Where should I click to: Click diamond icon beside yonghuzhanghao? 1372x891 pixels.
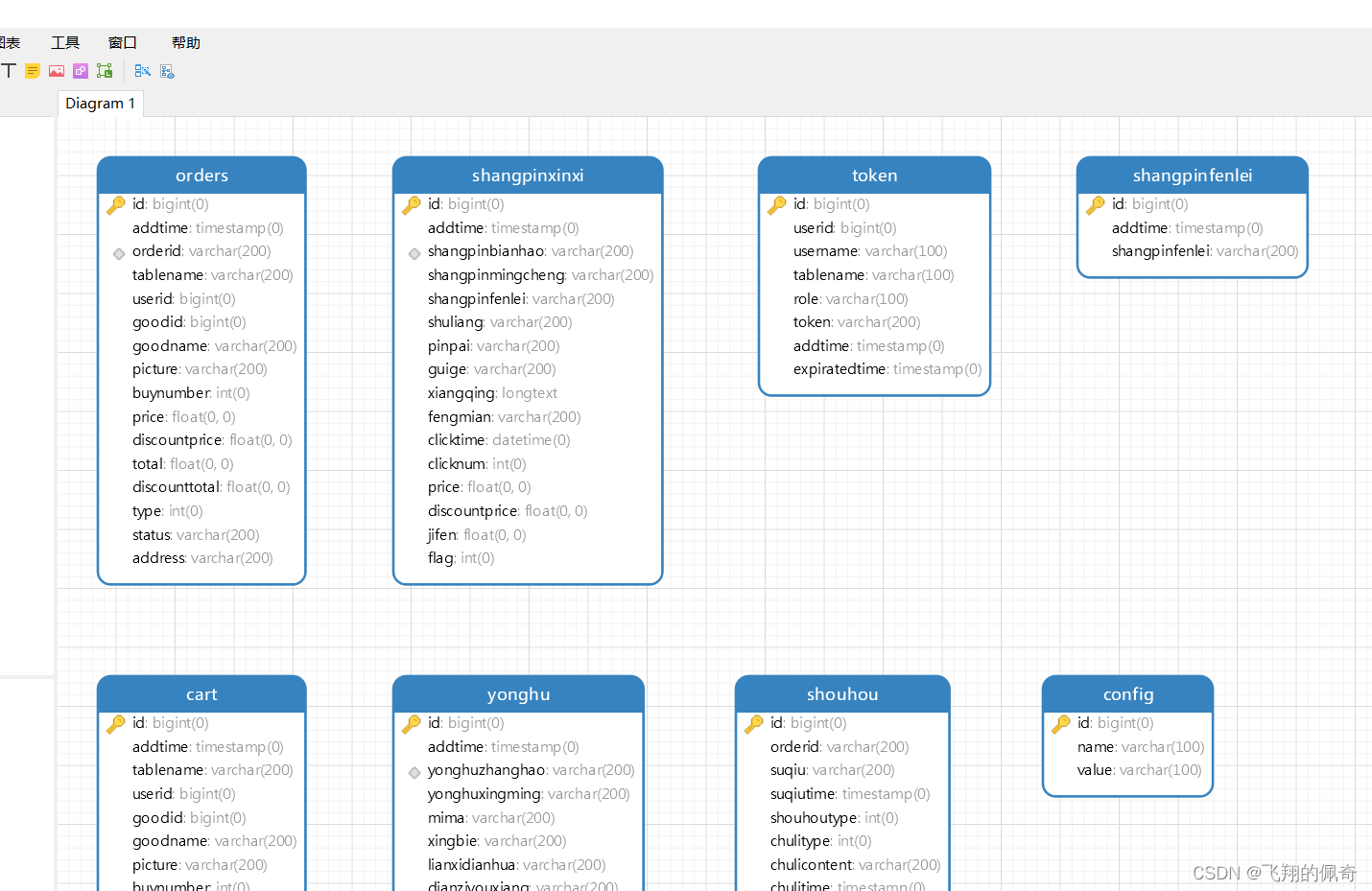coord(414,772)
